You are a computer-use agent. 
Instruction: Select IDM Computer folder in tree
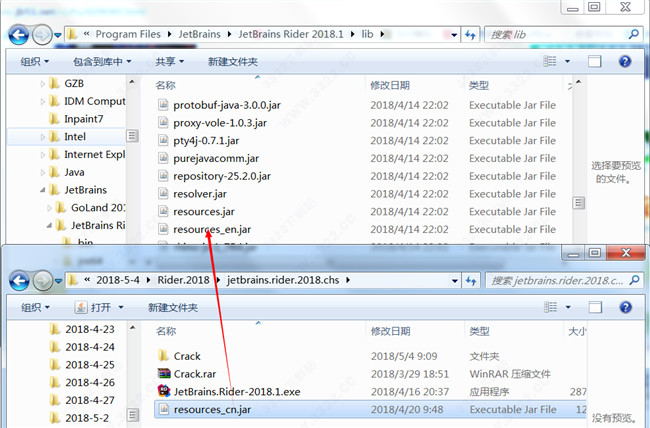click(x=87, y=101)
